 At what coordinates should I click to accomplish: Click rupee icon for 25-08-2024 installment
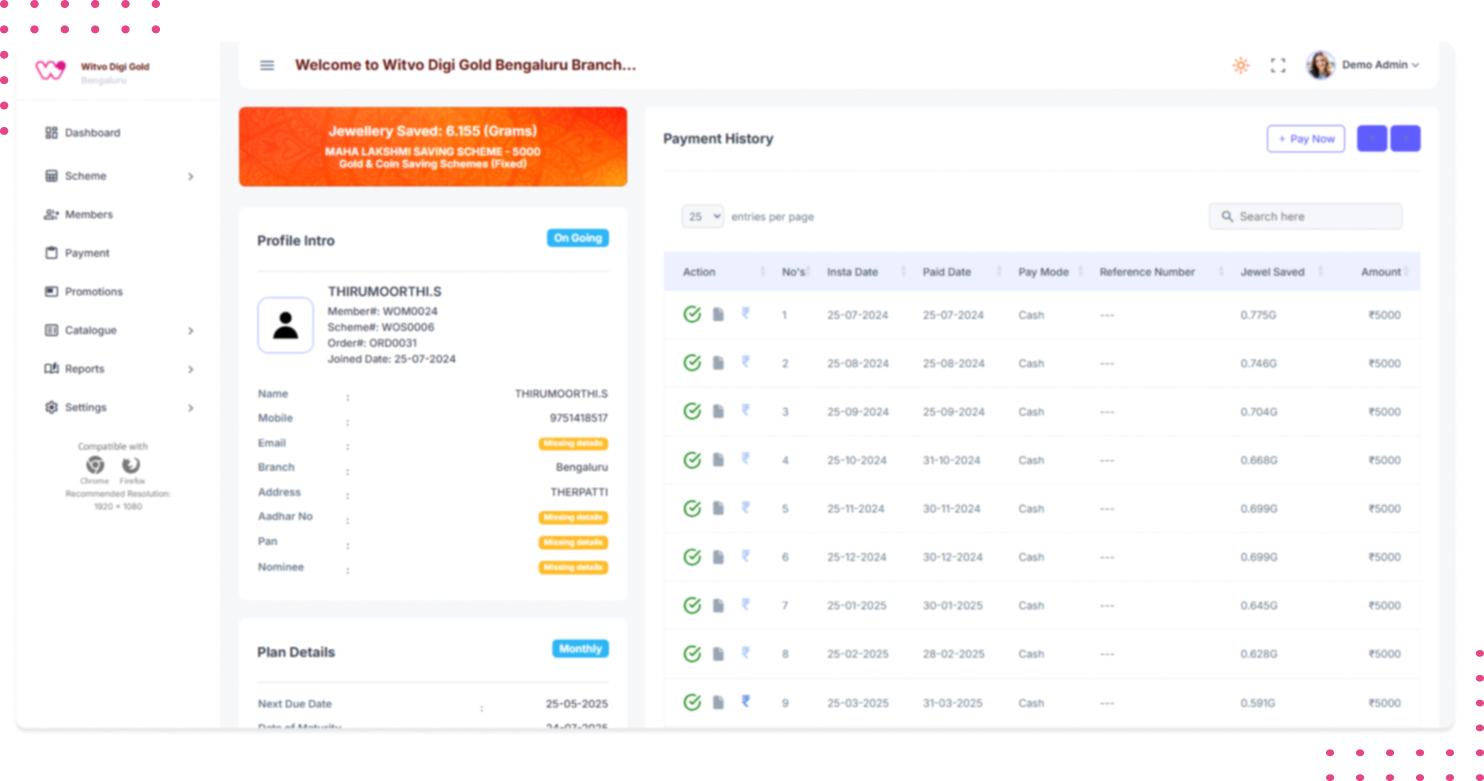click(745, 362)
